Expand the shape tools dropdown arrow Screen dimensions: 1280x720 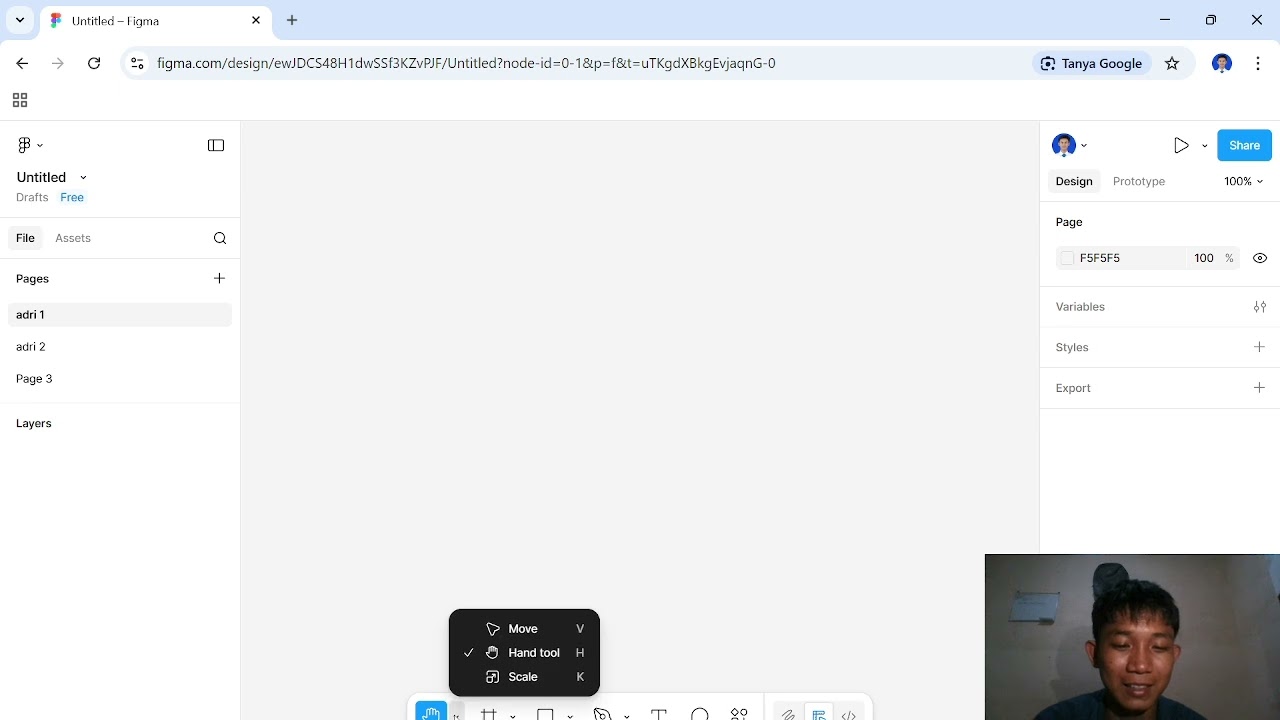click(570, 716)
